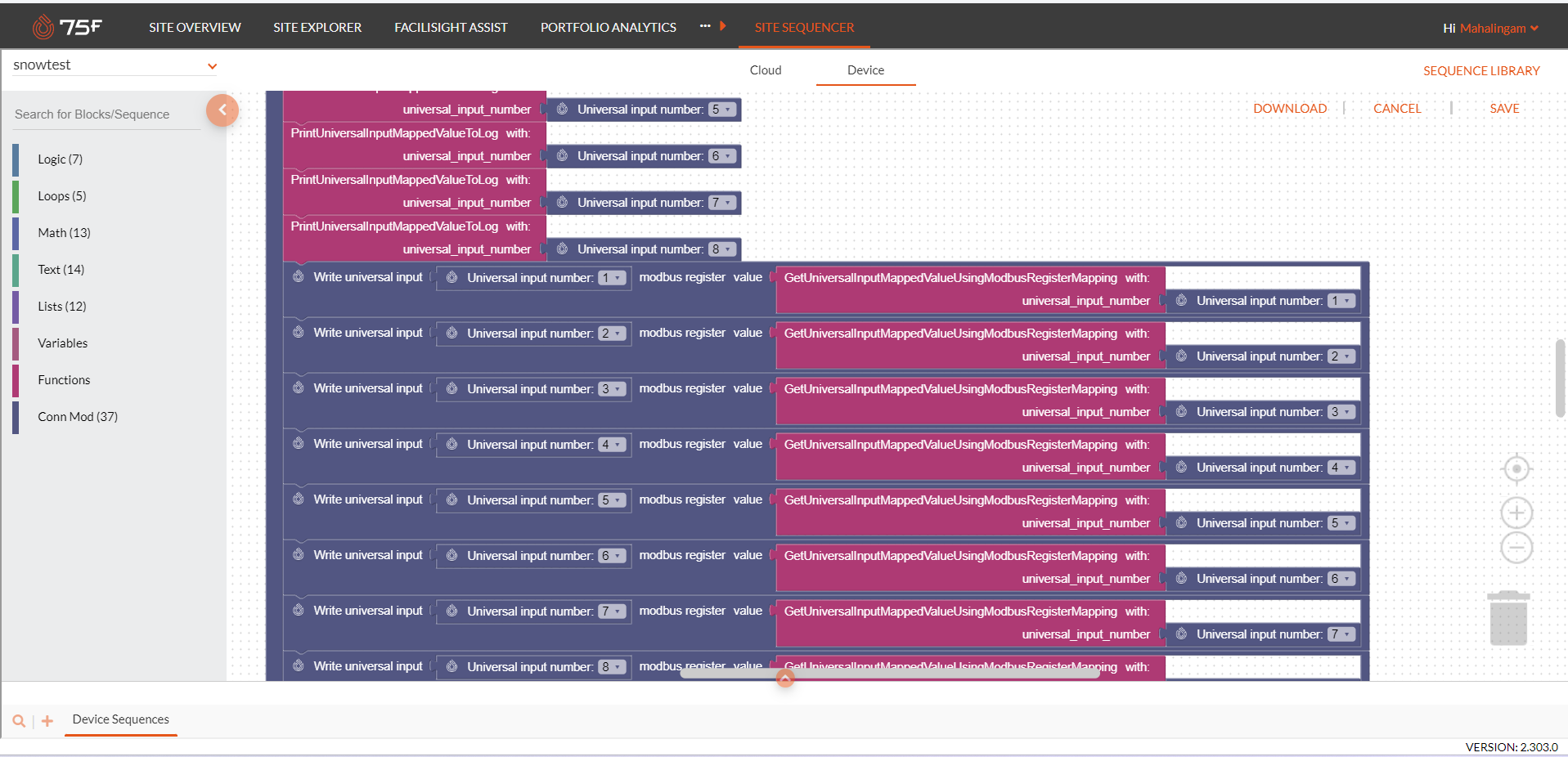Add a new sequence with the plus icon
1568x757 pixels.
(x=47, y=720)
